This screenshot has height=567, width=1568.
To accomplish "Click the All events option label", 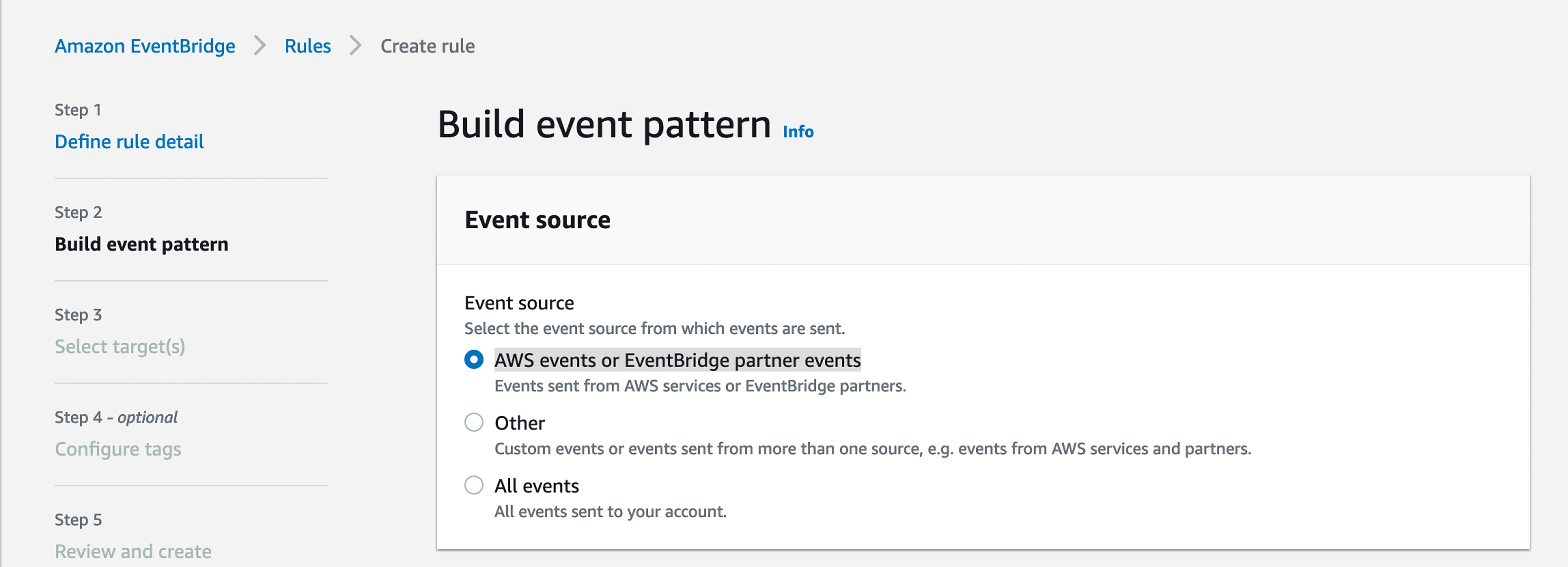I will coord(536,485).
